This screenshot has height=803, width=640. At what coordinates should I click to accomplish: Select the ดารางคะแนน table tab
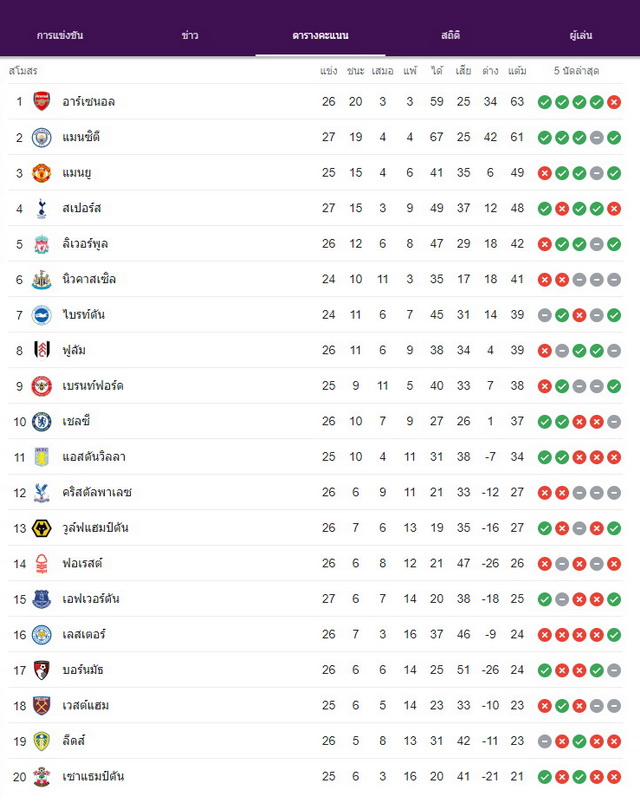point(321,35)
